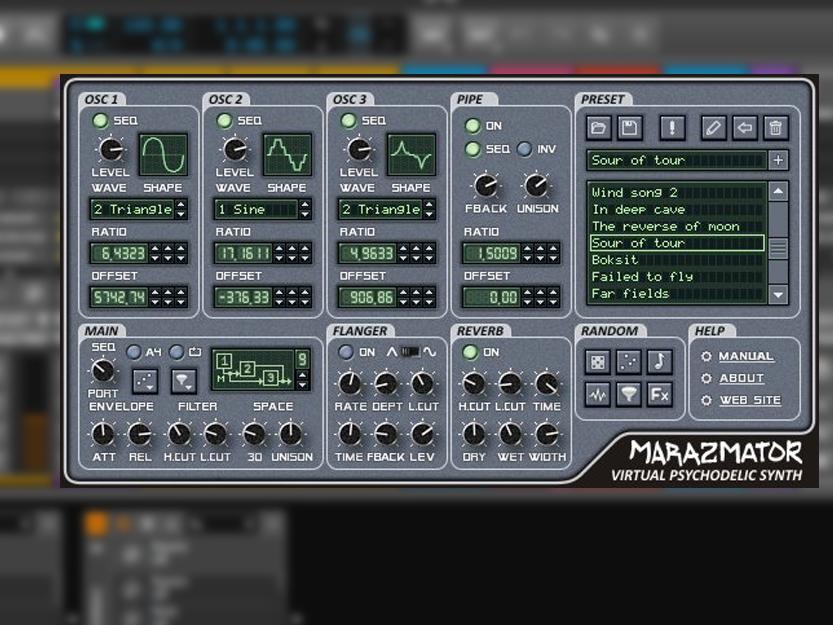This screenshot has height=625, width=833.
Task: Click the funnel filter randomize icon
Action: 628,394
